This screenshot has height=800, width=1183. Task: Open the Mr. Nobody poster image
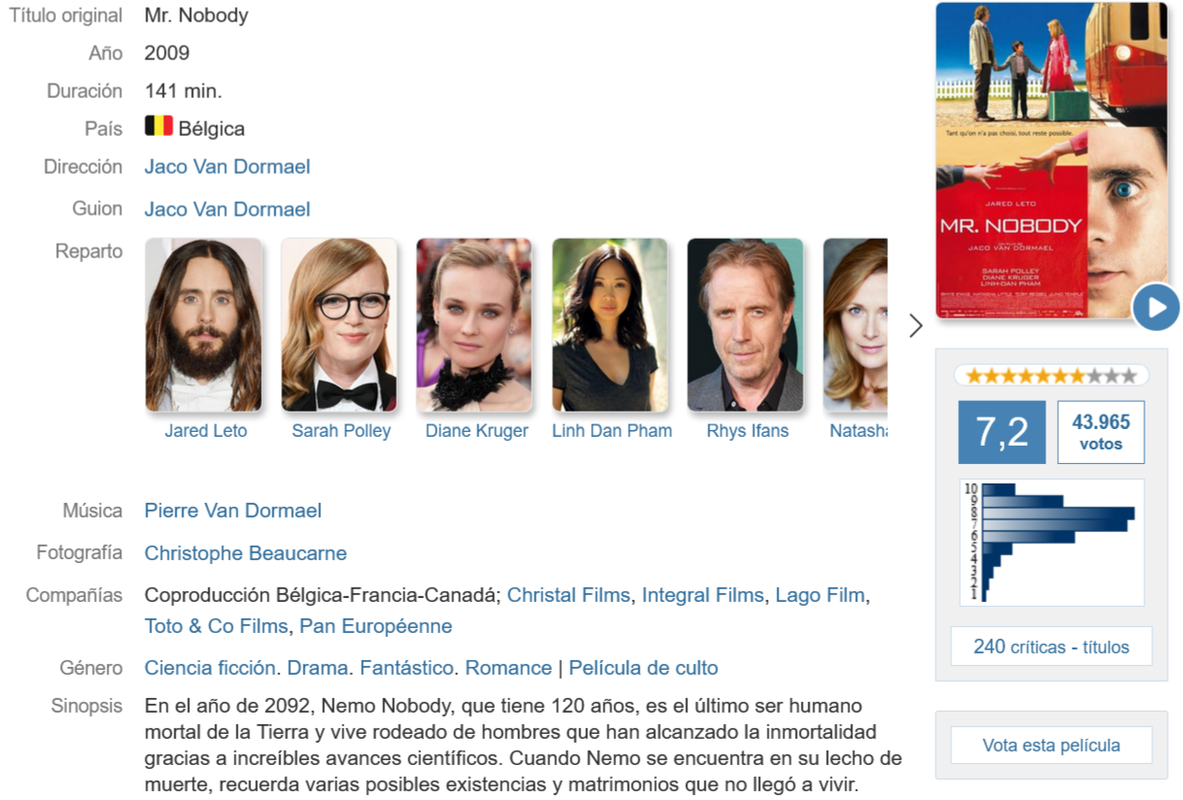coord(1052,160)
